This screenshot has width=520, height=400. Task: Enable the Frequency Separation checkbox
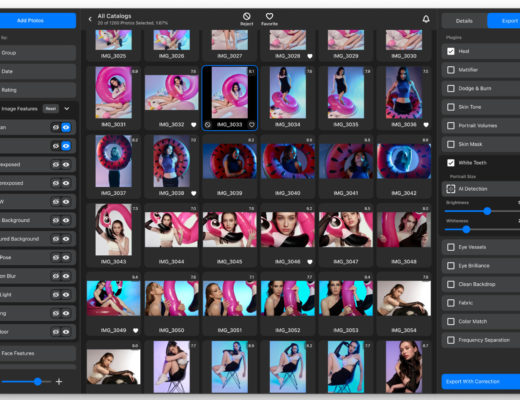451,340
